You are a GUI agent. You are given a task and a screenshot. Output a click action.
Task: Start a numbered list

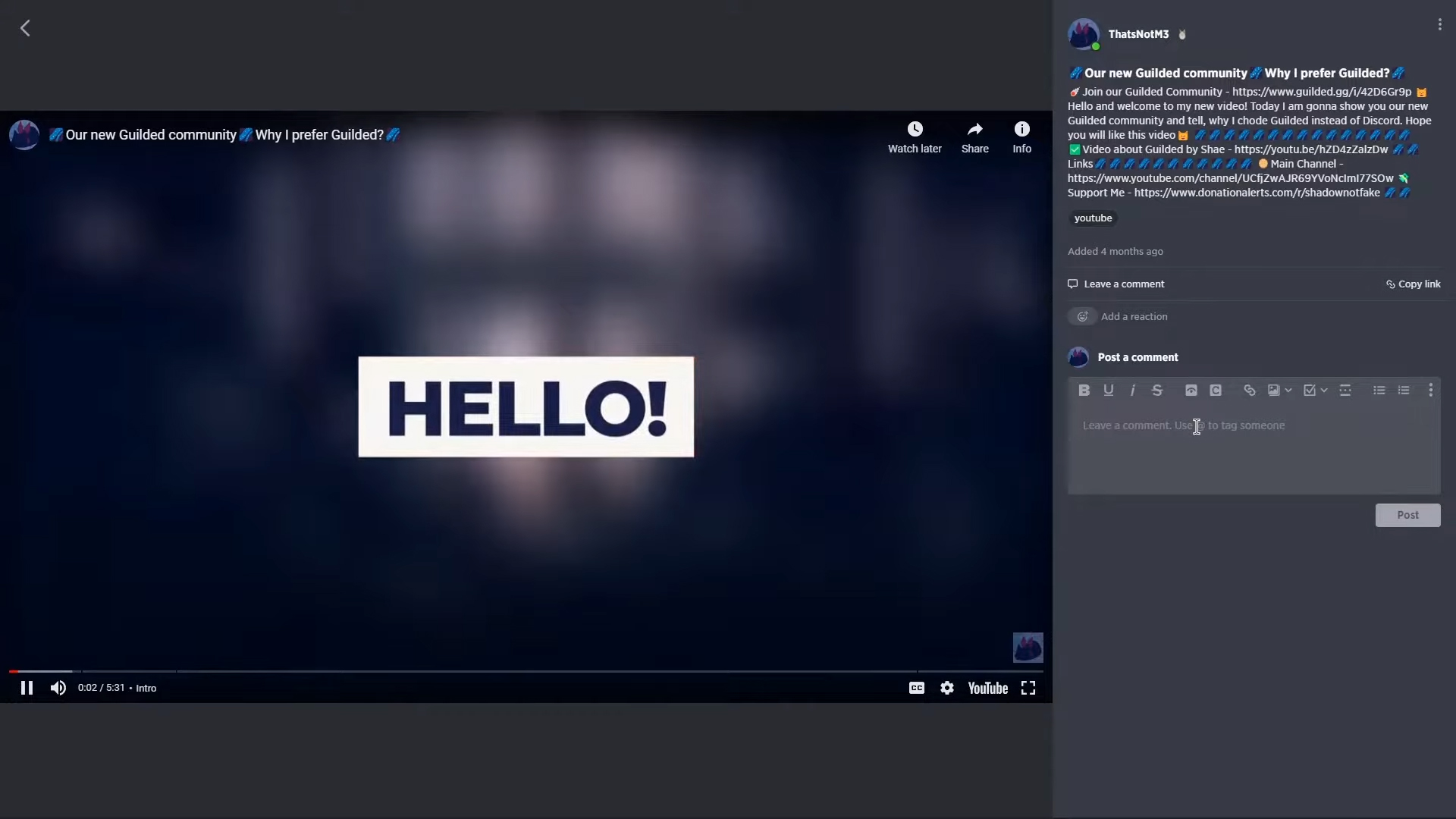1403,390
